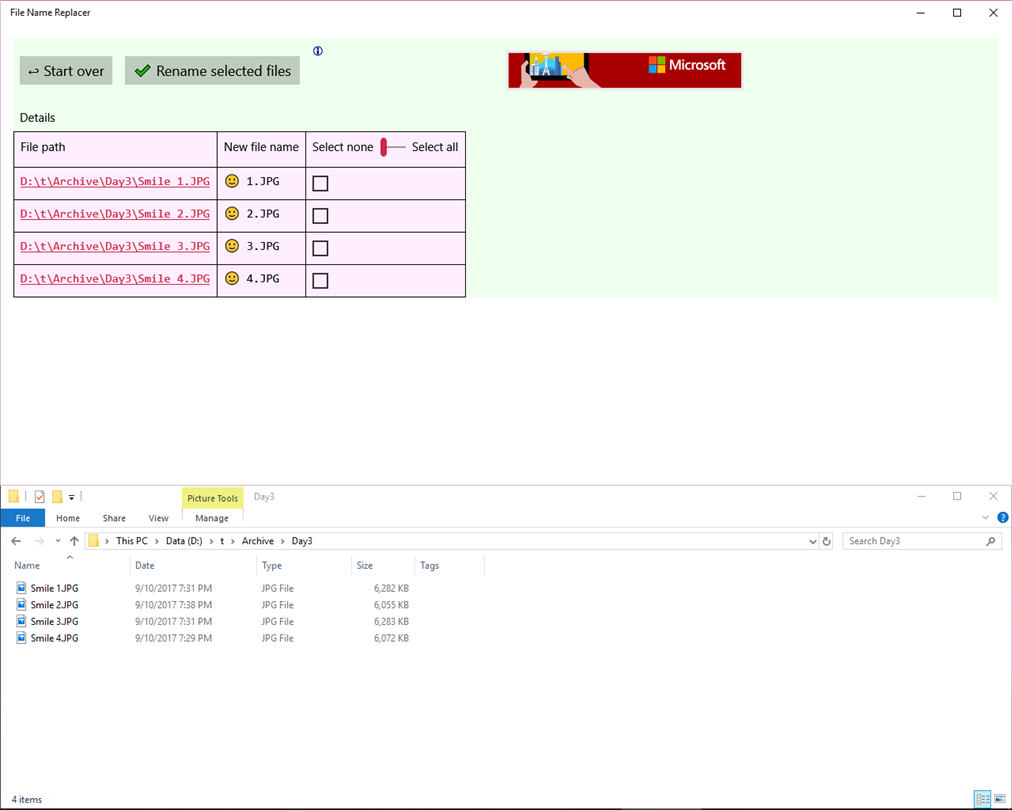Toggle the Select none / Select all slider
The image size is (1012, 810).
[x=392, y=147]
